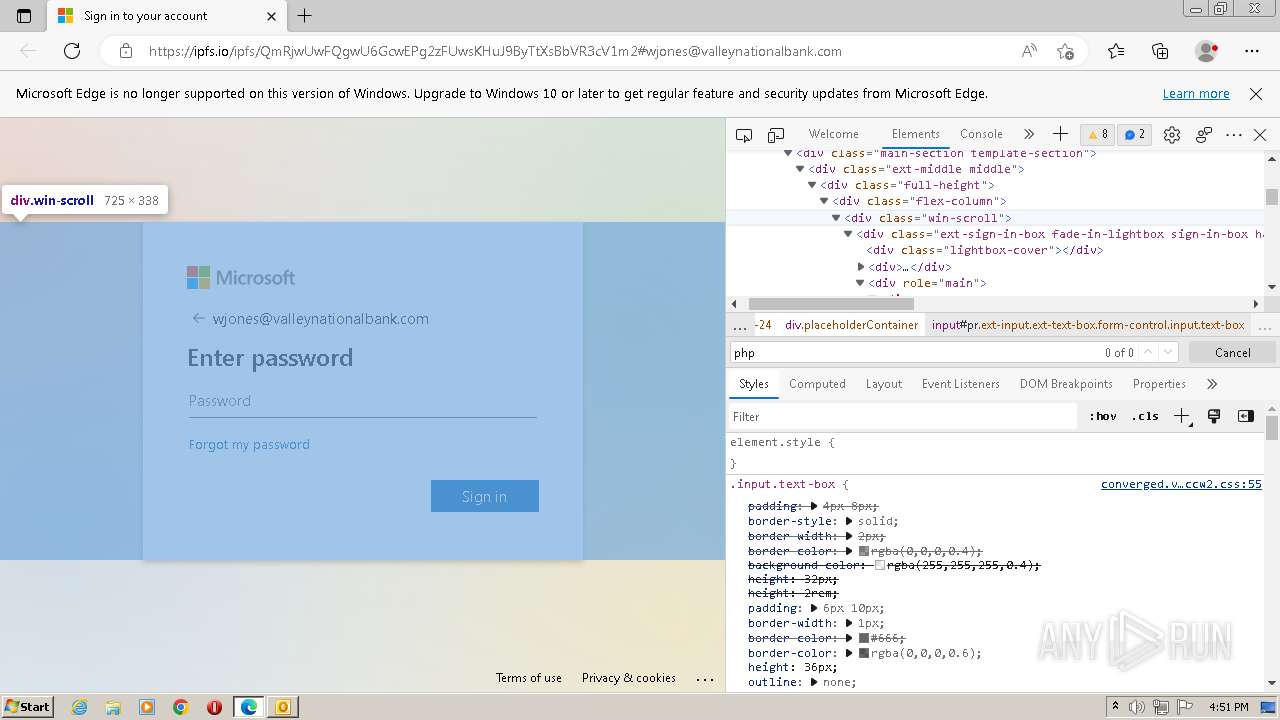This screenshot has width=1280, height=720.
Task: Open converged css source link
Action: pyautogui.click(x=1181, y=484)
